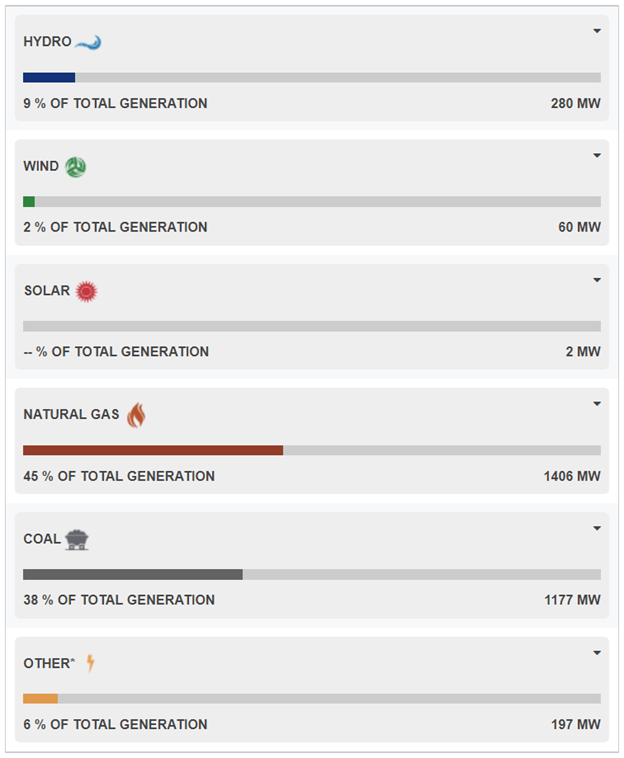Click the NATURAL GAS heading text
Screen dimensions: 624x758
[72, 414]
